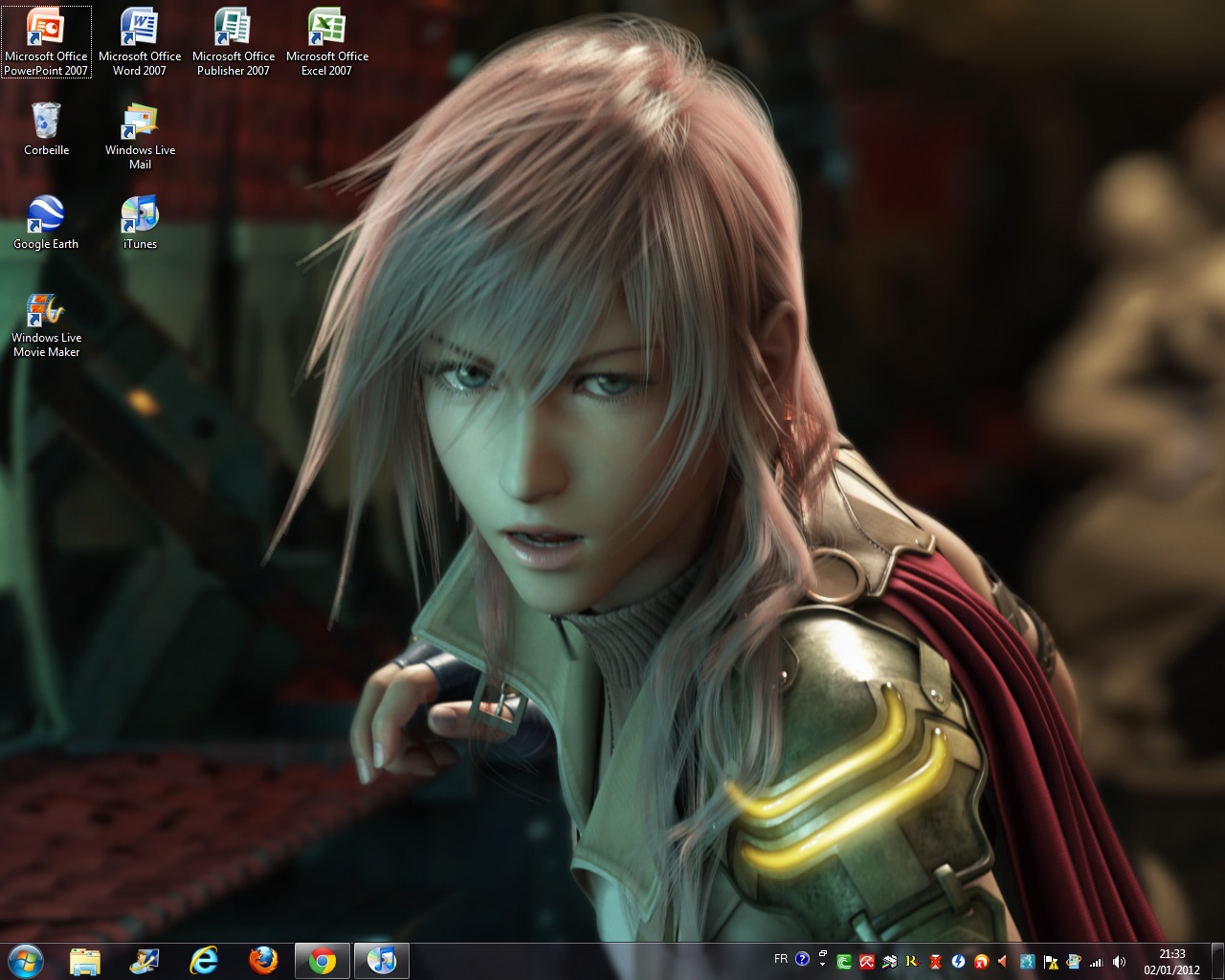This screenshot has width=1225, height=980.
Task: Select the Microsoft Office Publisher 2007 shortcut
Action: [x=234, y=43]
